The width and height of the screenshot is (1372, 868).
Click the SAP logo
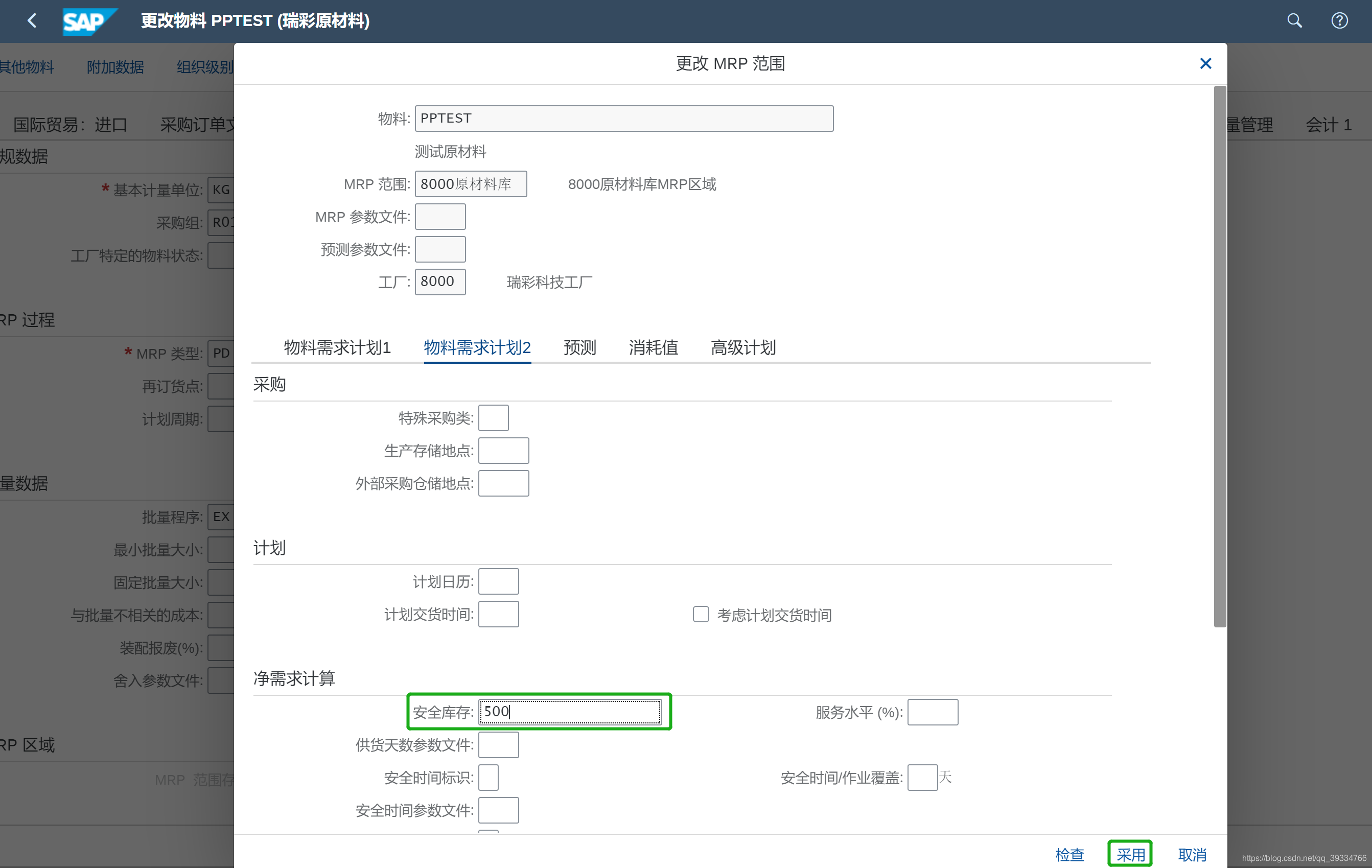click(89, 21)
